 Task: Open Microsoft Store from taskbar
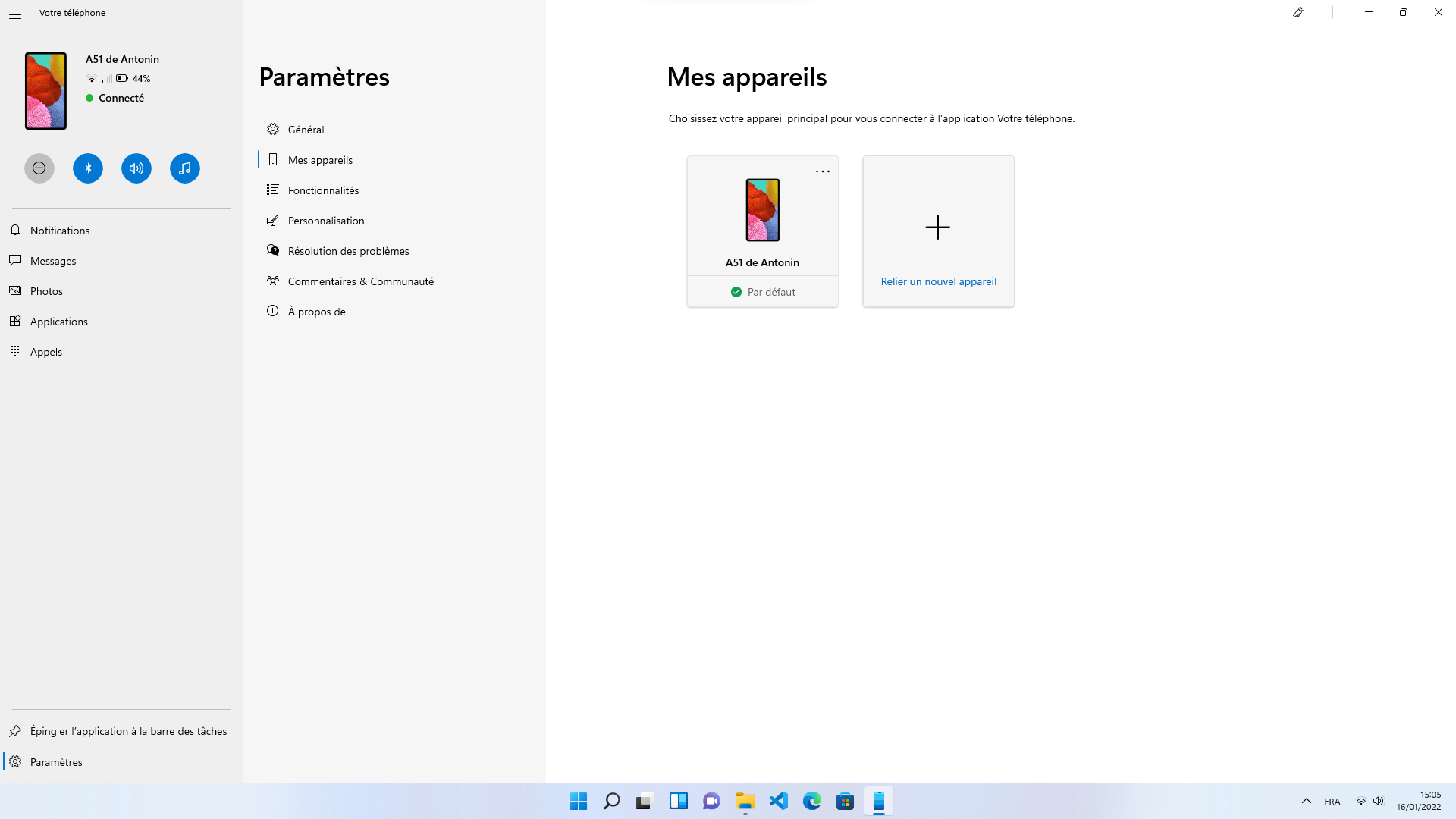(x=845, y=801)
